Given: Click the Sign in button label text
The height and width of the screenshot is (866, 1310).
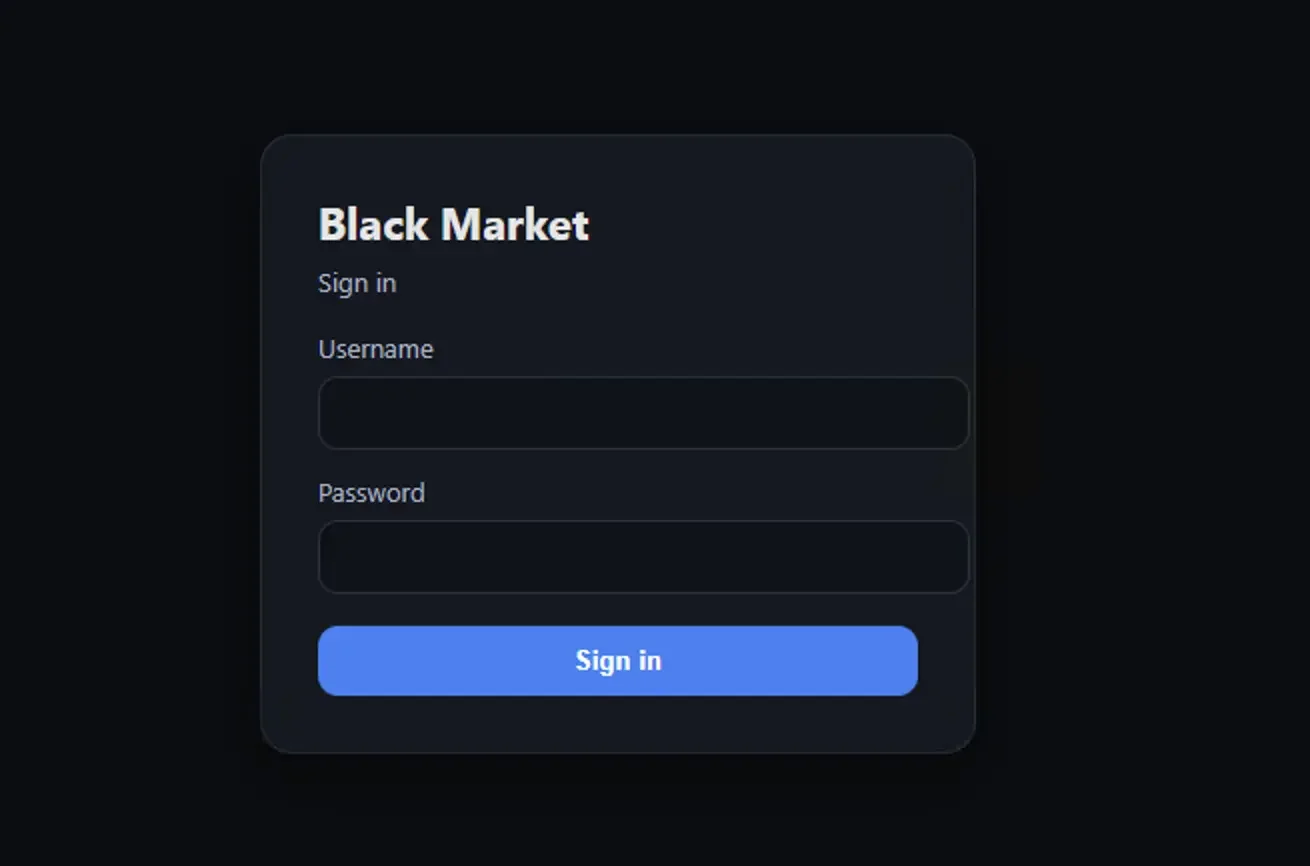Looking at the screenshot, I should click(618, 661).
